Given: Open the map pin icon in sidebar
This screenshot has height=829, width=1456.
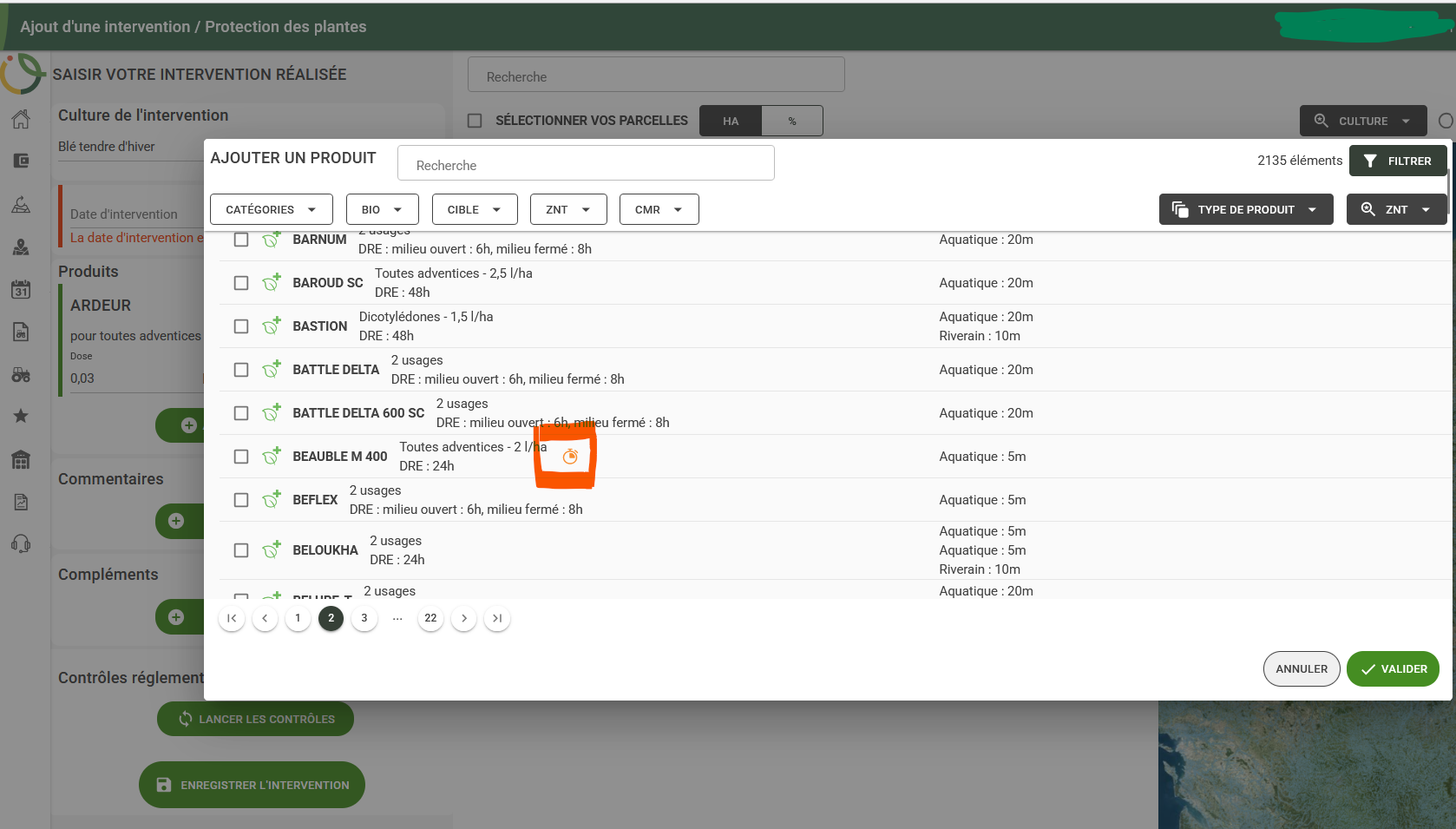Looking at the screenshot, I should point(21,247).
